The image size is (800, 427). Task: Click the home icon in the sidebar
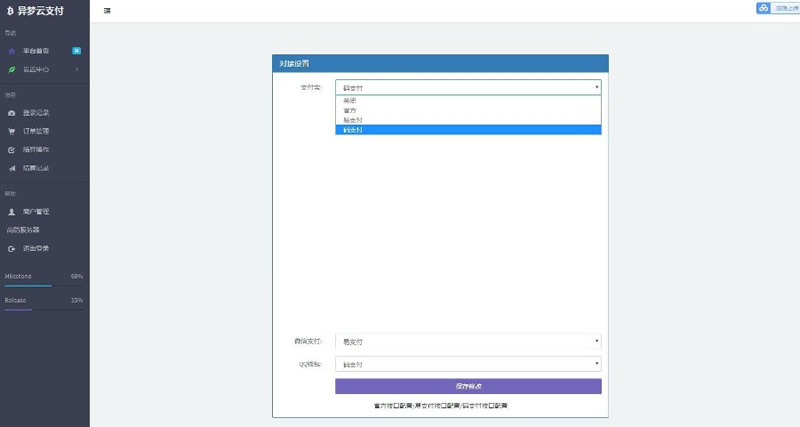tap(12, 51)
